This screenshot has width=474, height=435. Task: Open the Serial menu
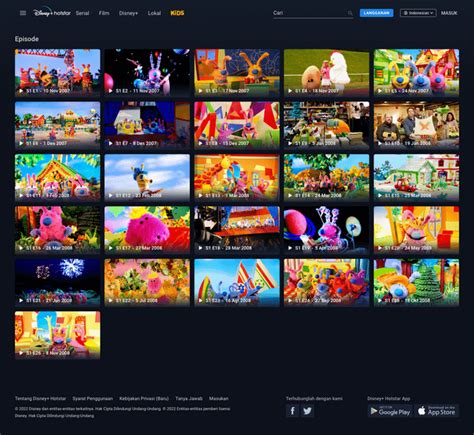point(82,13)
